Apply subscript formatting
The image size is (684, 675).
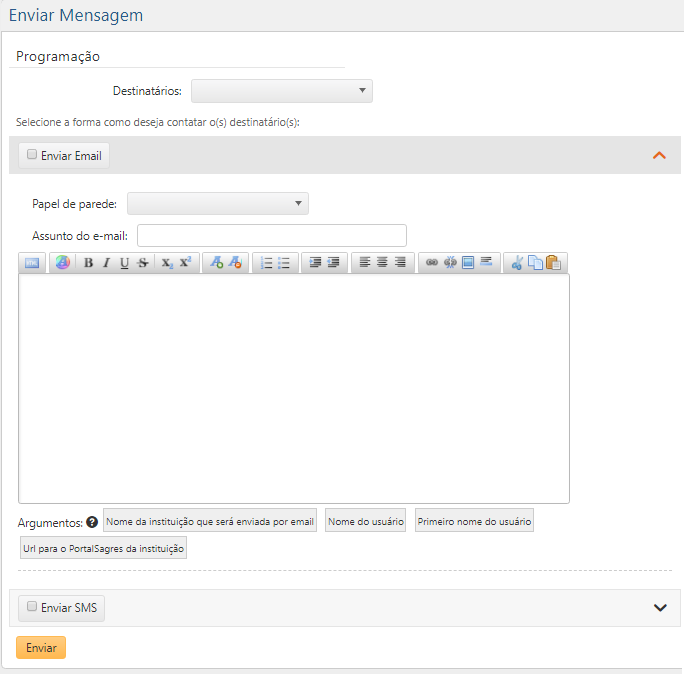tap(167, 263)
